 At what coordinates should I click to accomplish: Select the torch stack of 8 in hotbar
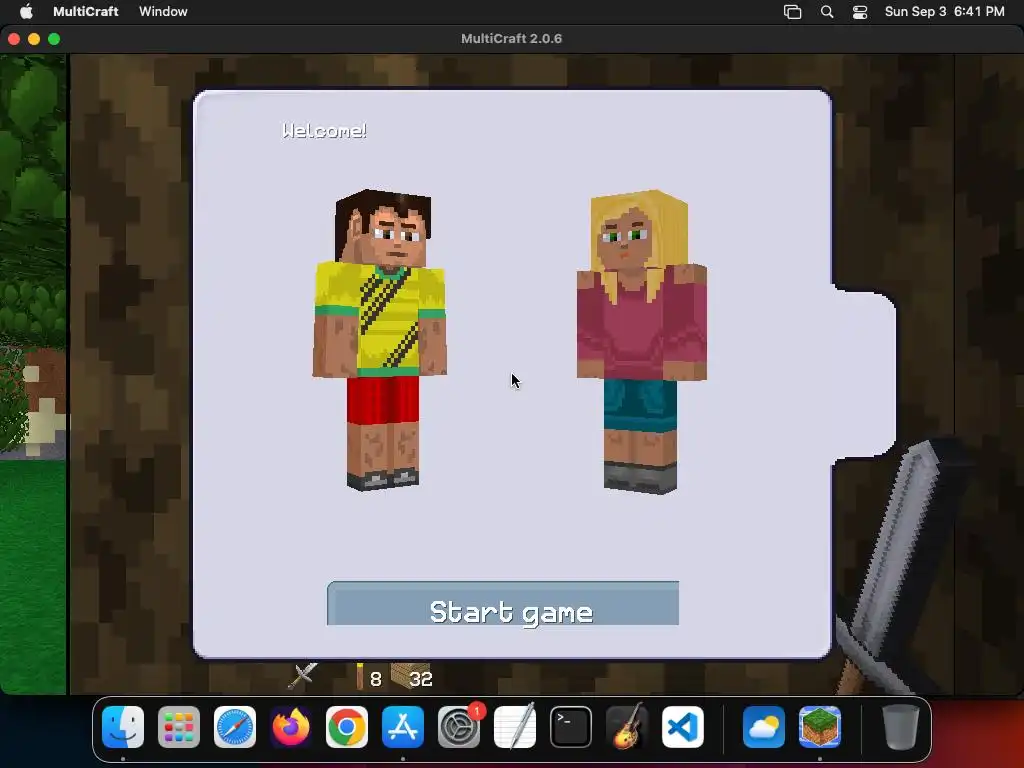(x=368, y=677)
